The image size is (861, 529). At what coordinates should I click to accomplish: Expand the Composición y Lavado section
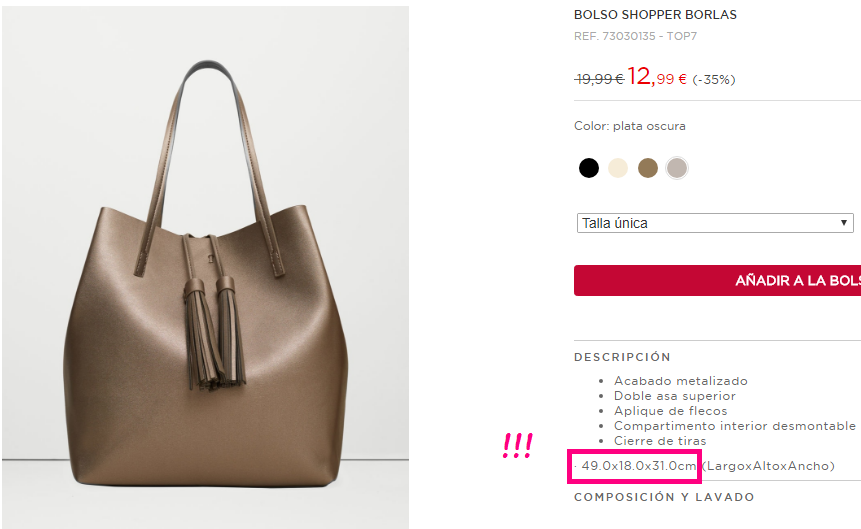pos(664,497)
